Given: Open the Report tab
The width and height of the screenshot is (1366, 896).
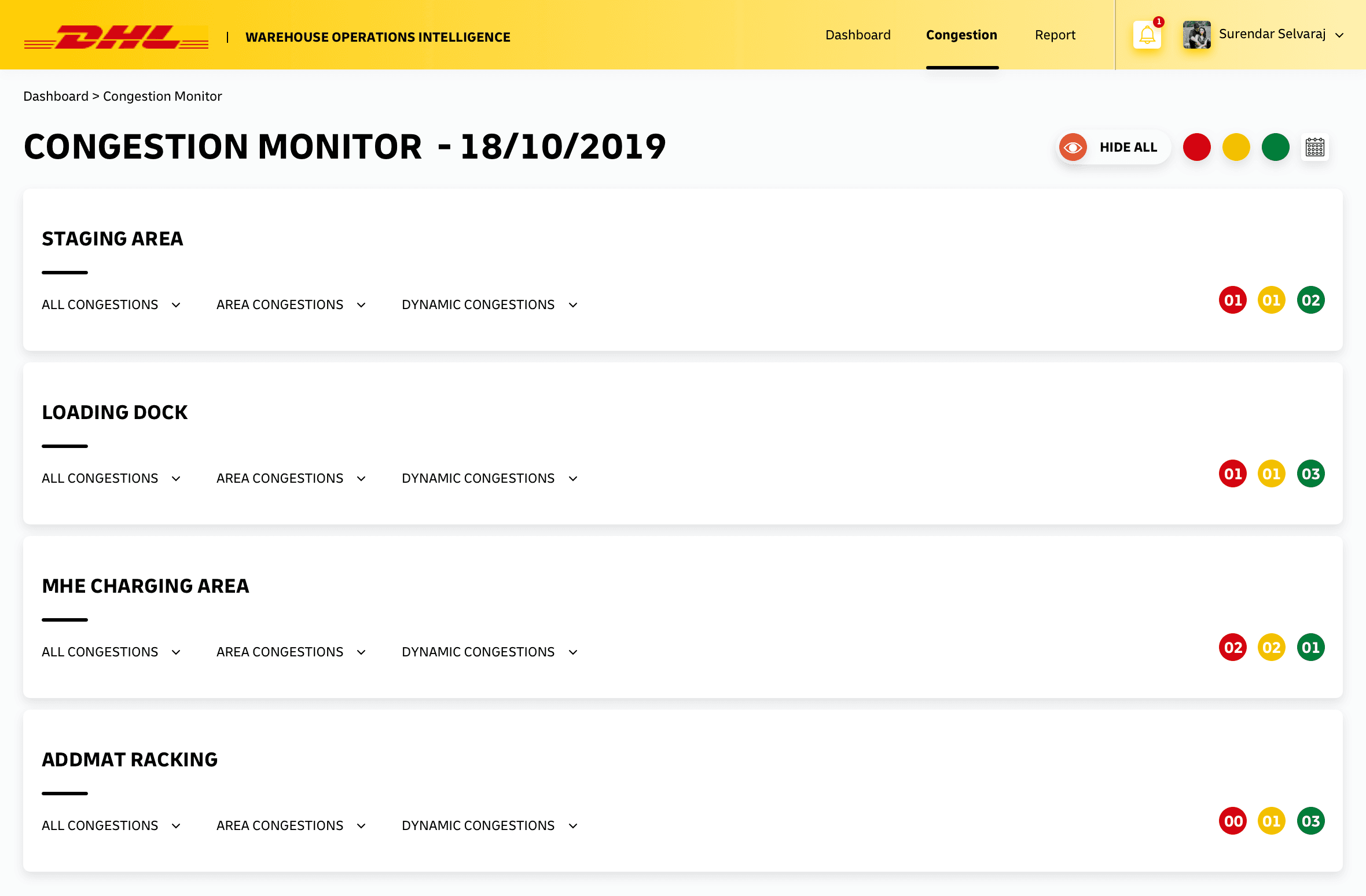Looking at the screenshot, I should pyautogui.click(x=1055, y=35).
